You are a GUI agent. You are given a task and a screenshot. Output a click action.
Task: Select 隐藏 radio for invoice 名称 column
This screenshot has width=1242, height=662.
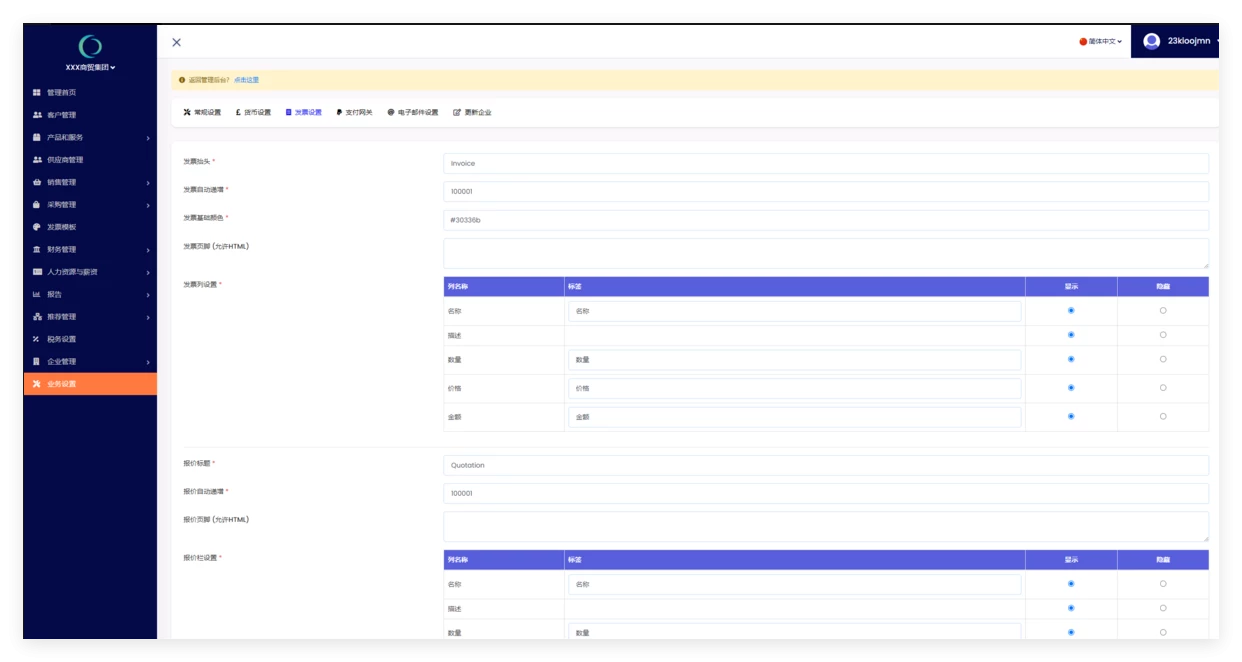tap(1162, 311)
